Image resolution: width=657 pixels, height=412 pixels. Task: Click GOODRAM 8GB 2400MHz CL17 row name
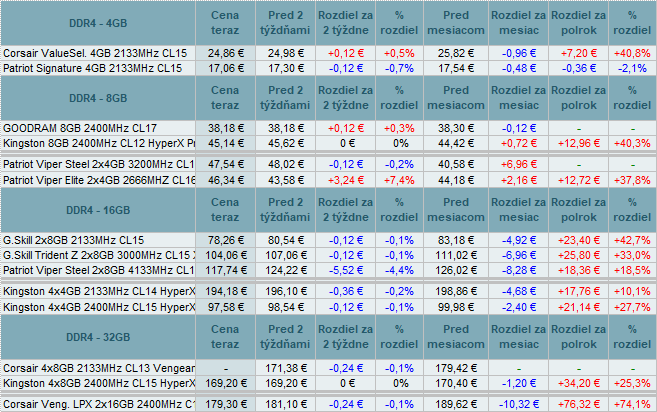[80, 128]
